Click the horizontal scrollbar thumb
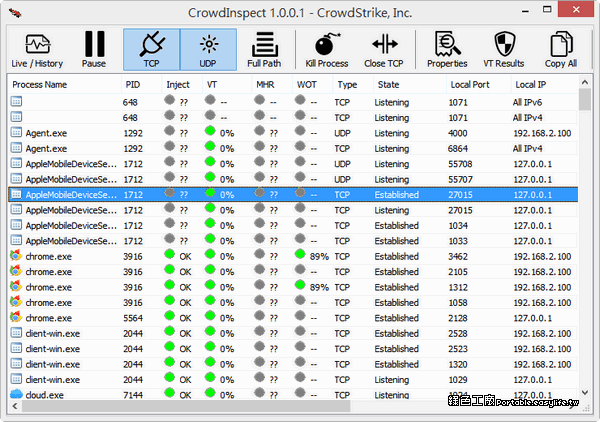Screen dimensions: 600x422 click(x=186, y=406)
